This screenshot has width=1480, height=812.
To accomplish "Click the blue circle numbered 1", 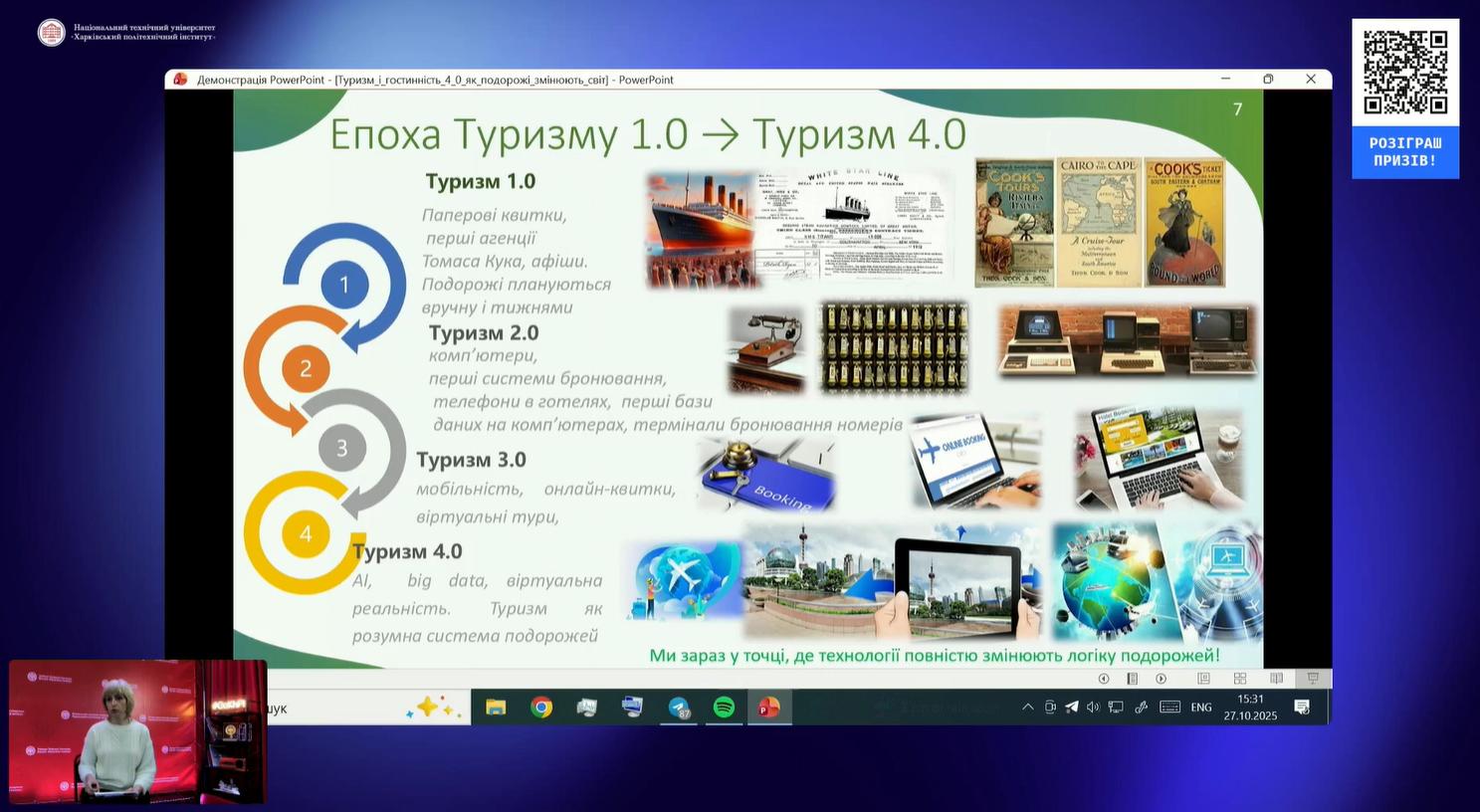I will tap(344, 285).
